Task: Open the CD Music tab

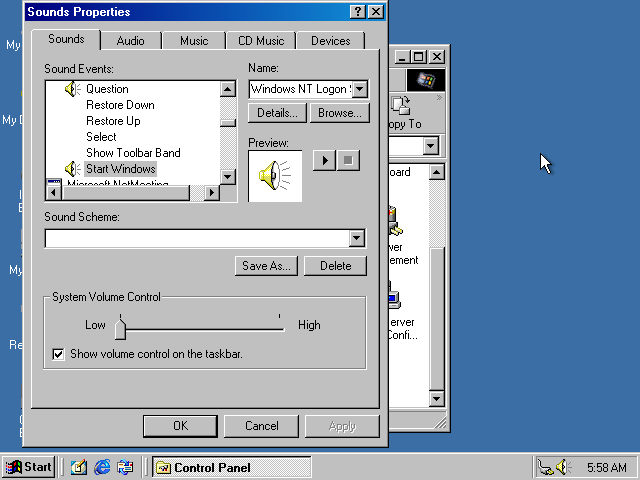Action: coord(261,41)
